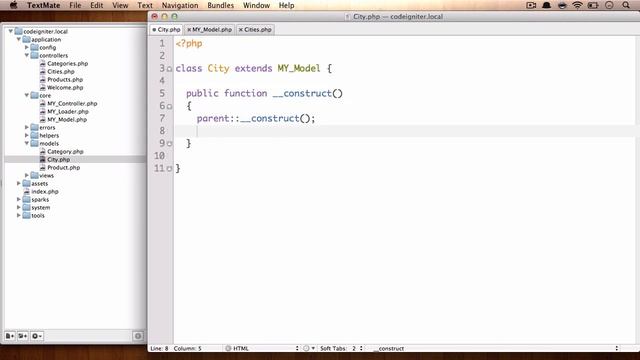Open MY_Controller.php in the core folder
The width and height of the screenshot is (640, 360).
click(x=72, y=104)
